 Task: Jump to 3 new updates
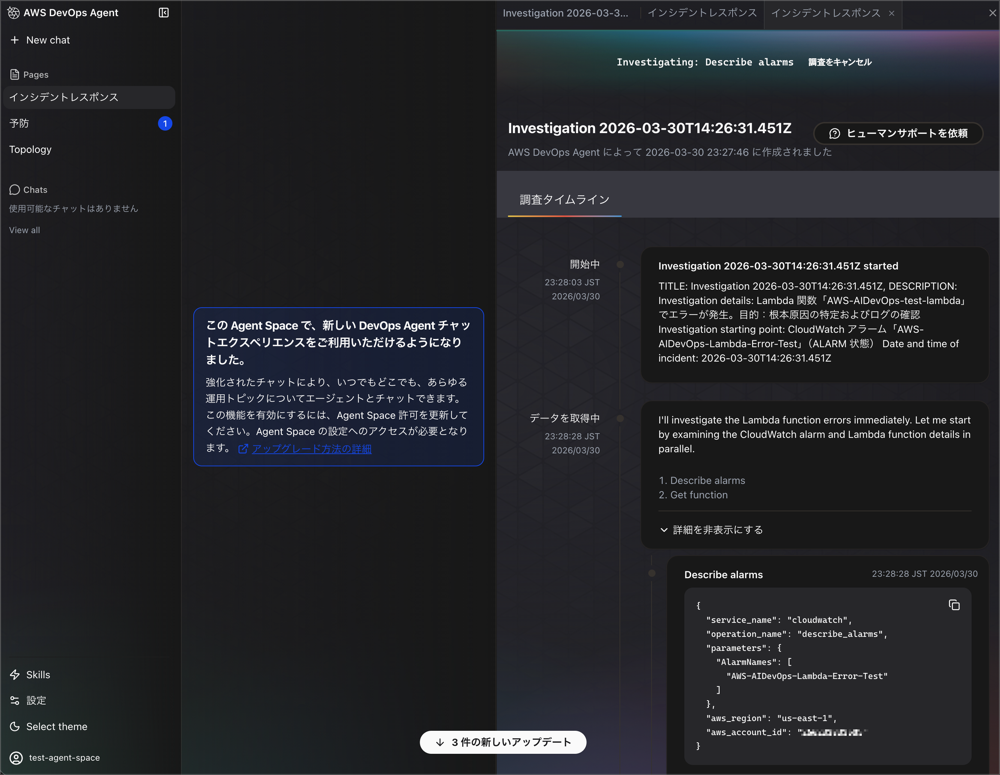503,742
